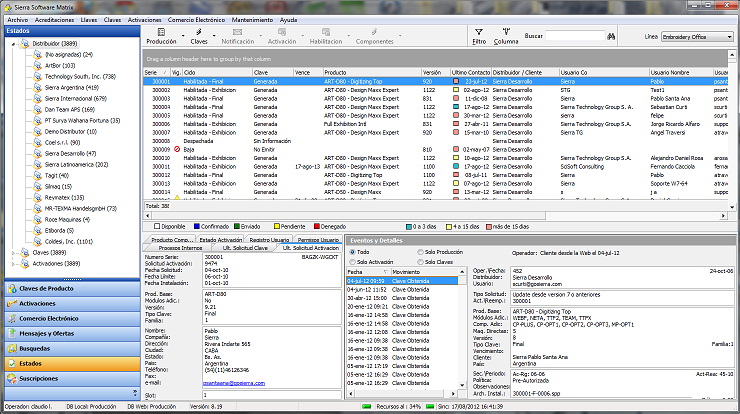
Task: Click the Denegado red legend swatch
Action: coord(317,227)
